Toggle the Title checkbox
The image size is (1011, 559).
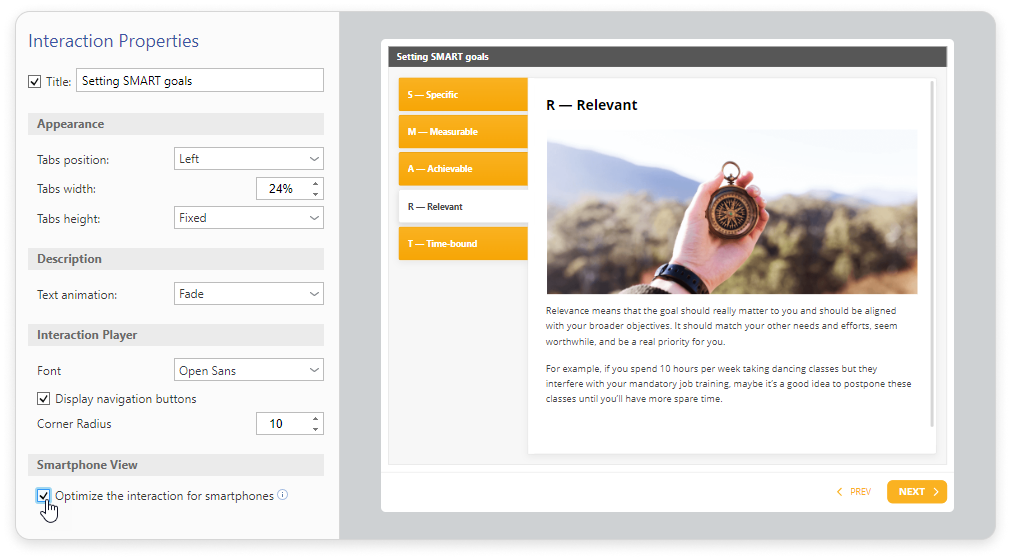click(x=35, y=81)
